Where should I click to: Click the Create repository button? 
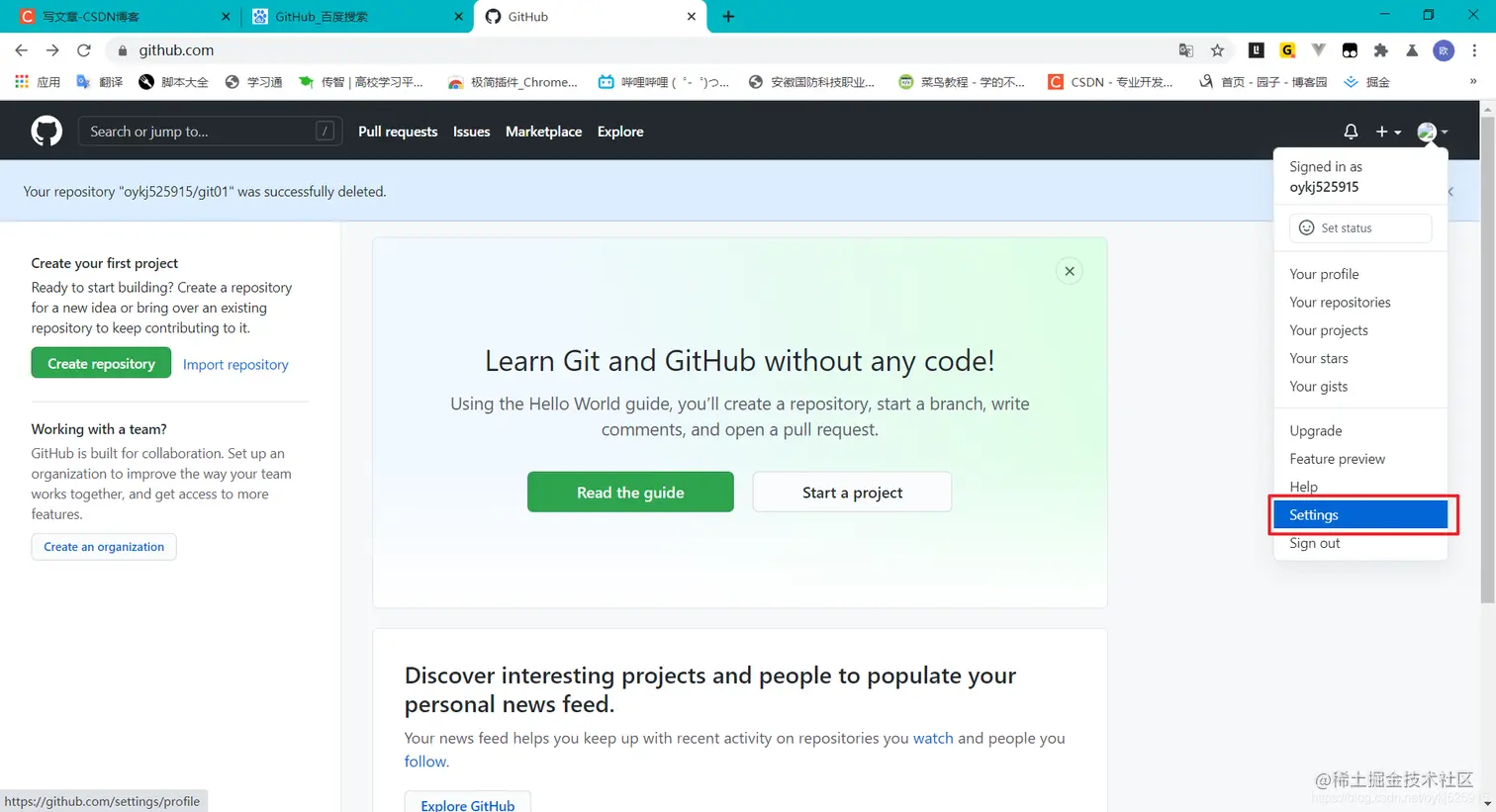tap(101, 364)
